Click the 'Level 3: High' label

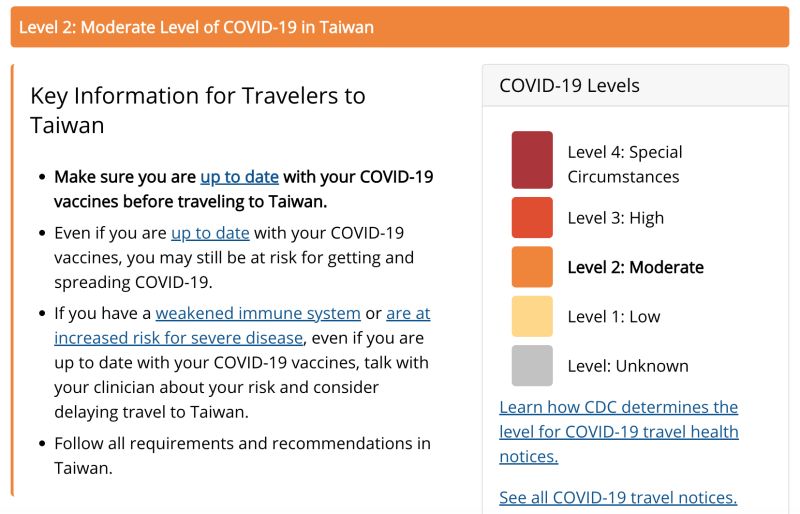[616, 218]
